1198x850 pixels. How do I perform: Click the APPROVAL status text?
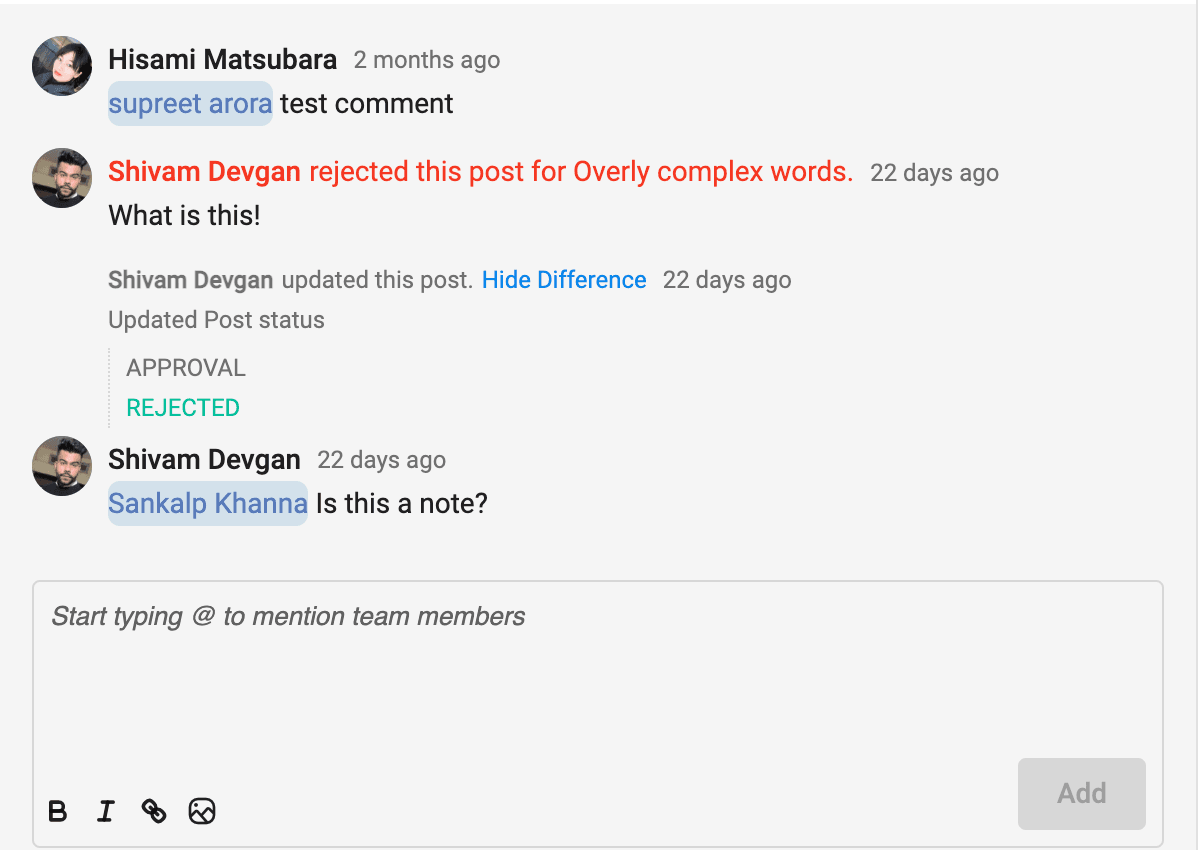186,368
